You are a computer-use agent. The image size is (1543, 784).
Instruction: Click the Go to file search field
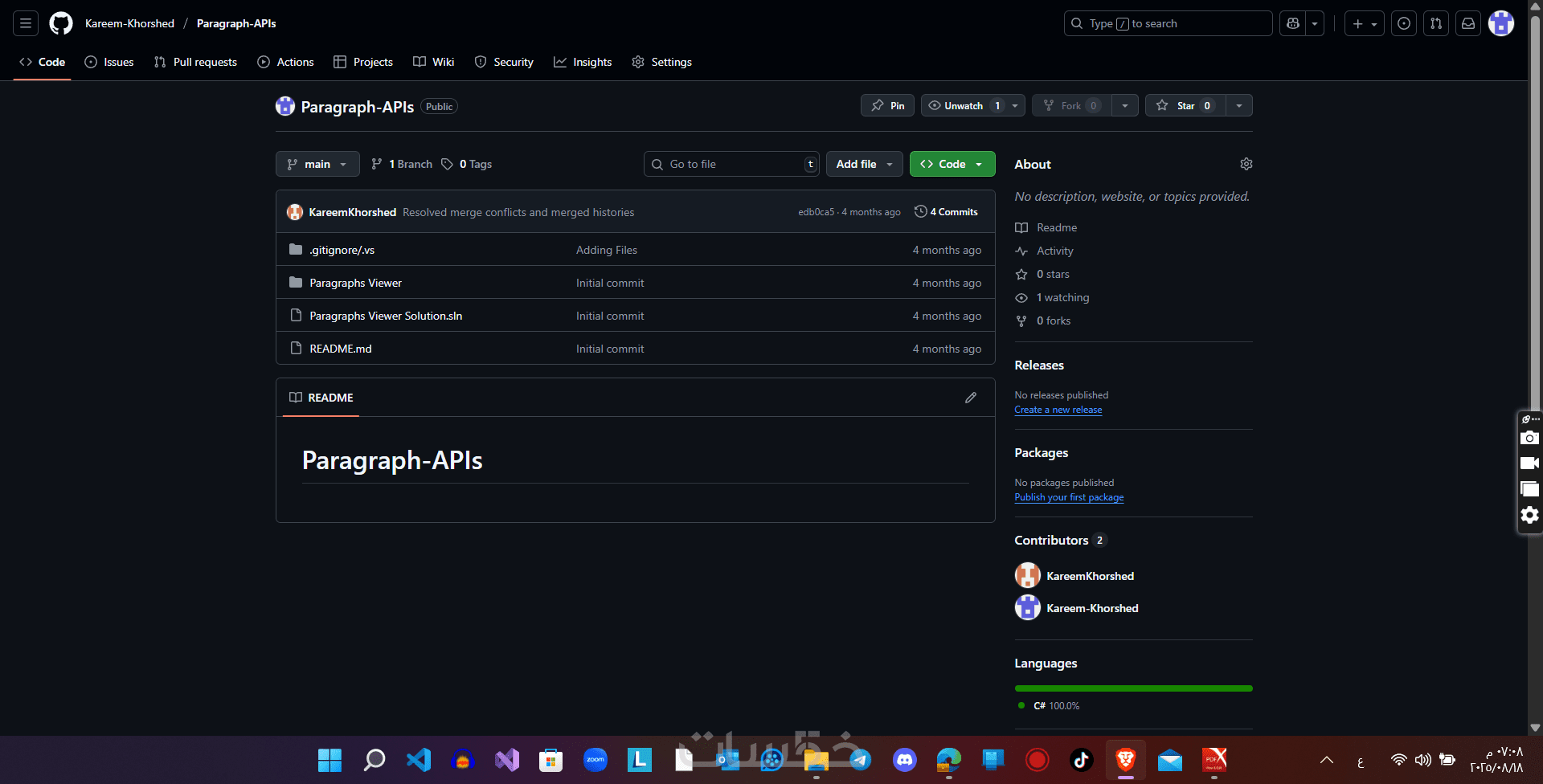coord(732,164)
